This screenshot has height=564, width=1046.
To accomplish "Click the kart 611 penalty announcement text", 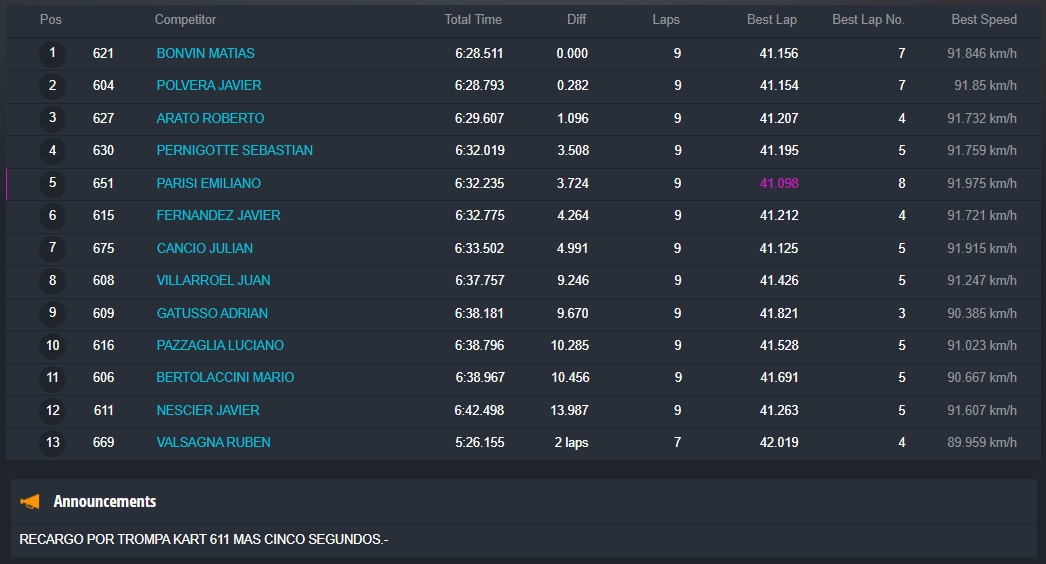I will pyautogui.click(x=204, y=540).
